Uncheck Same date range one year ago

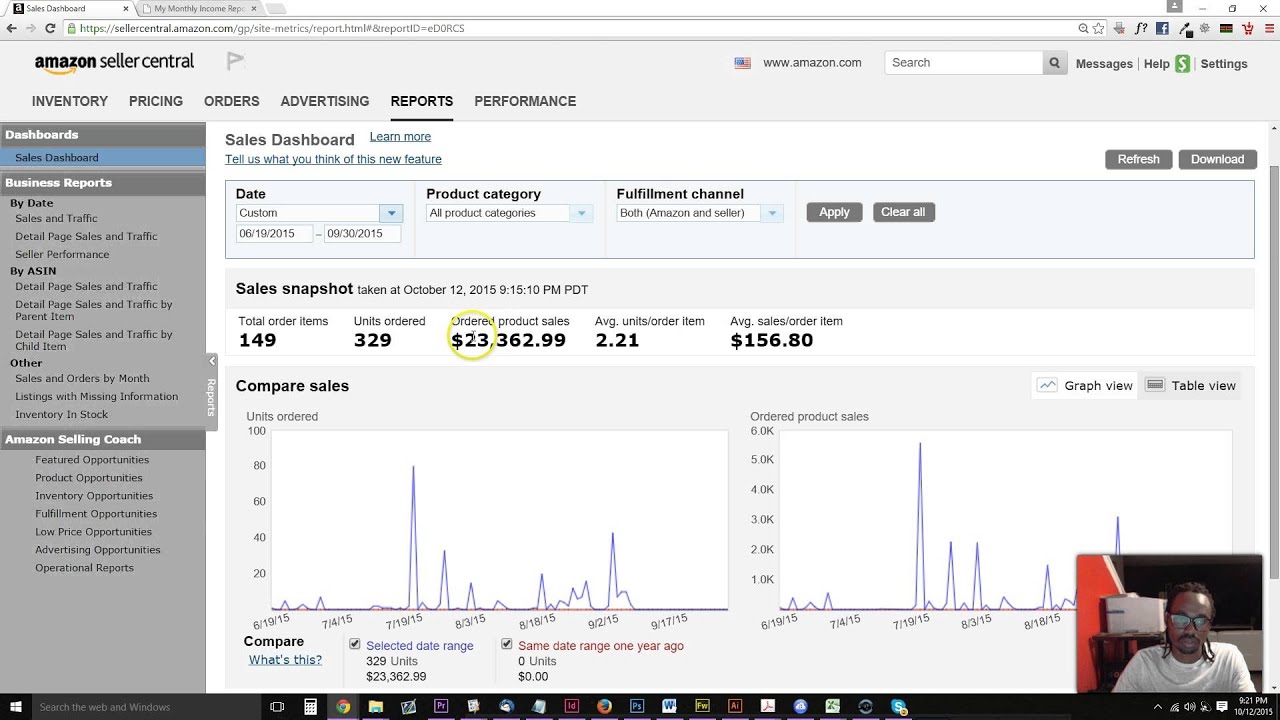pos(506,645)
